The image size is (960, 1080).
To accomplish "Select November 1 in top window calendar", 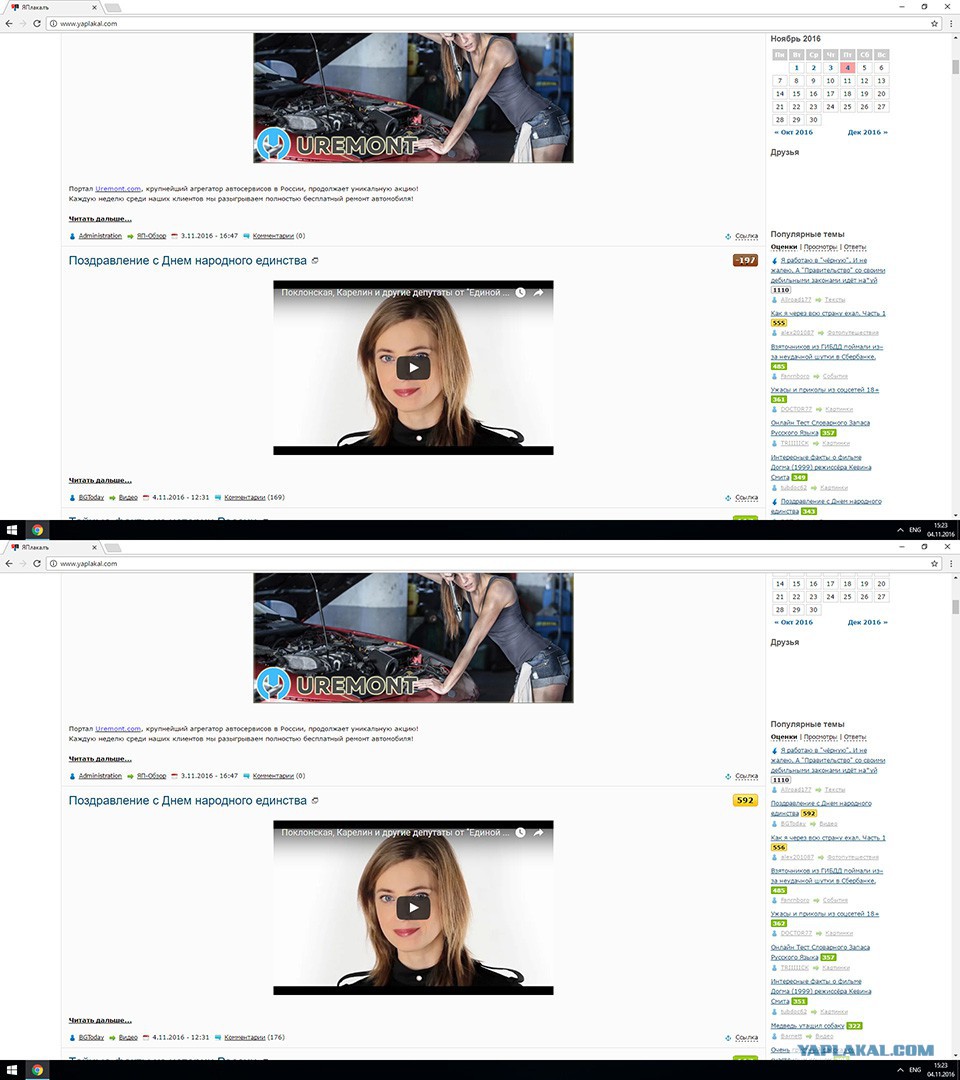I will click(x=797, y=68).
